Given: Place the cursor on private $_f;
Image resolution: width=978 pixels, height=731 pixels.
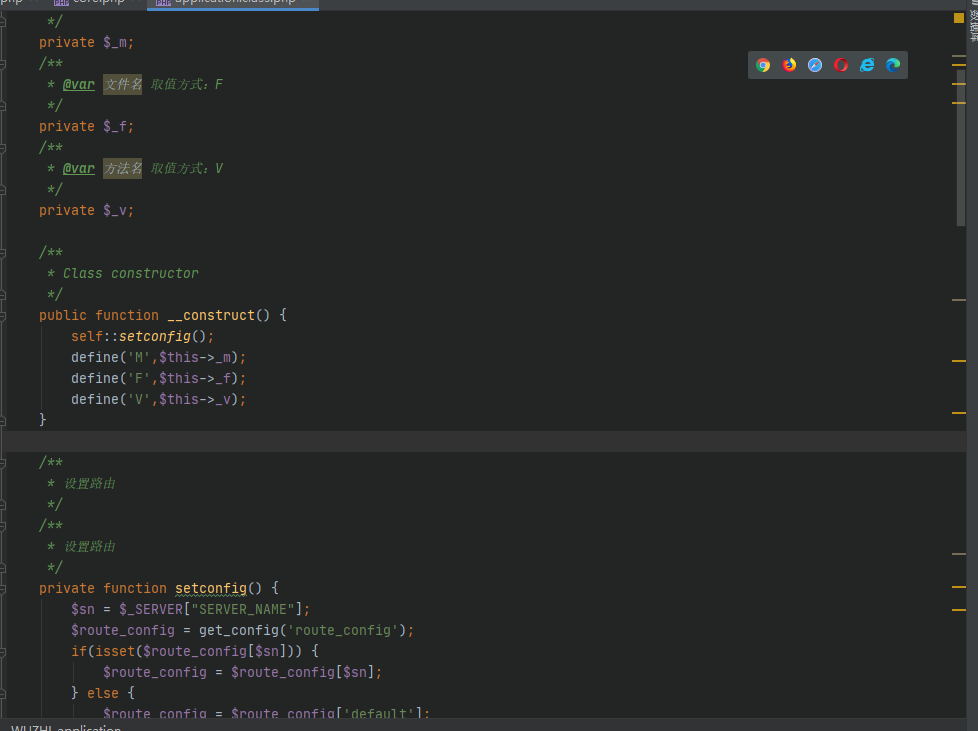Looking at the screenshot, I should tap(86, 127).
